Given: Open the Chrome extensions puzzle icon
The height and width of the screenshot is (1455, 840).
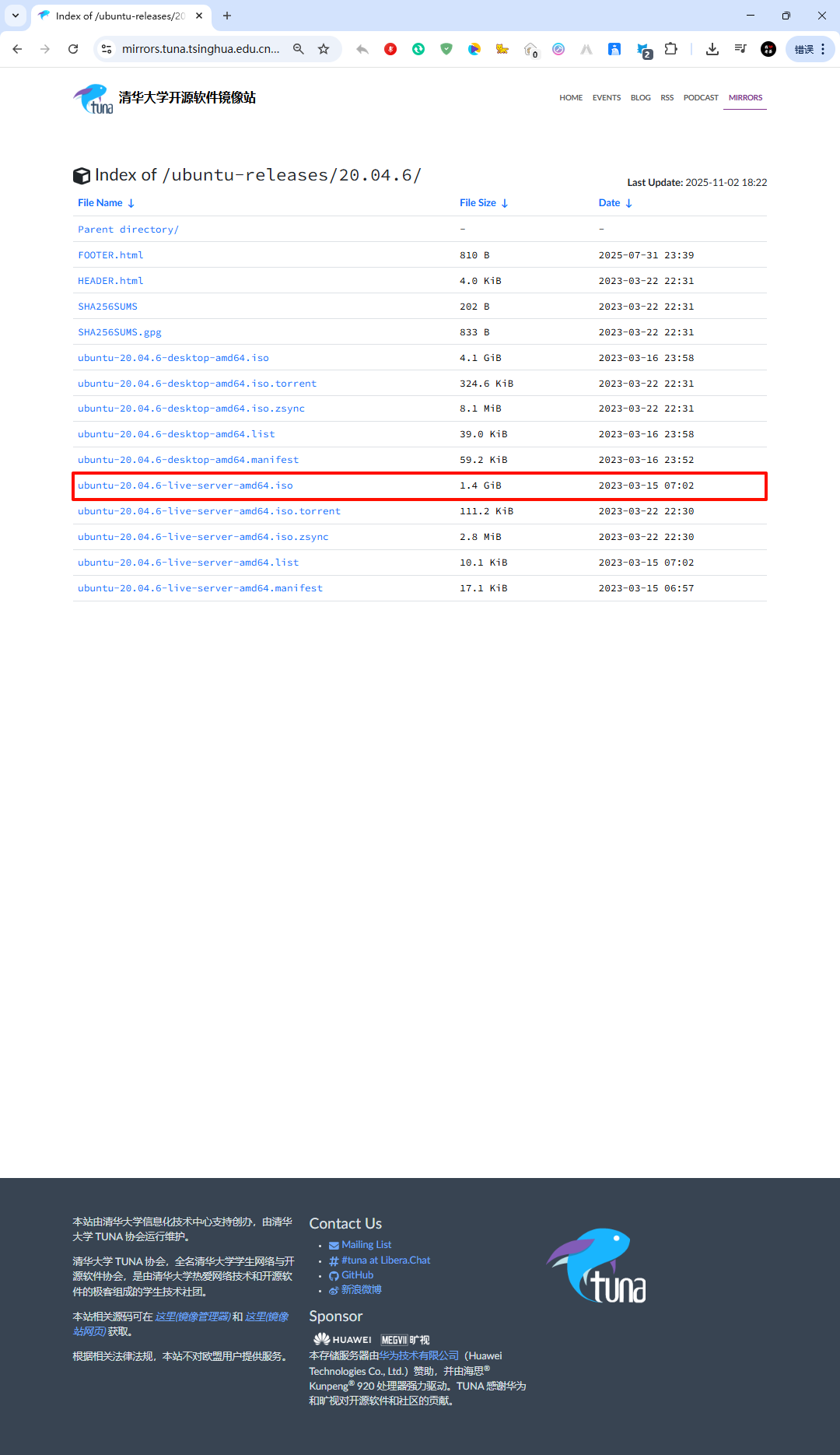Looking at the screenshot, I should 670,49.
